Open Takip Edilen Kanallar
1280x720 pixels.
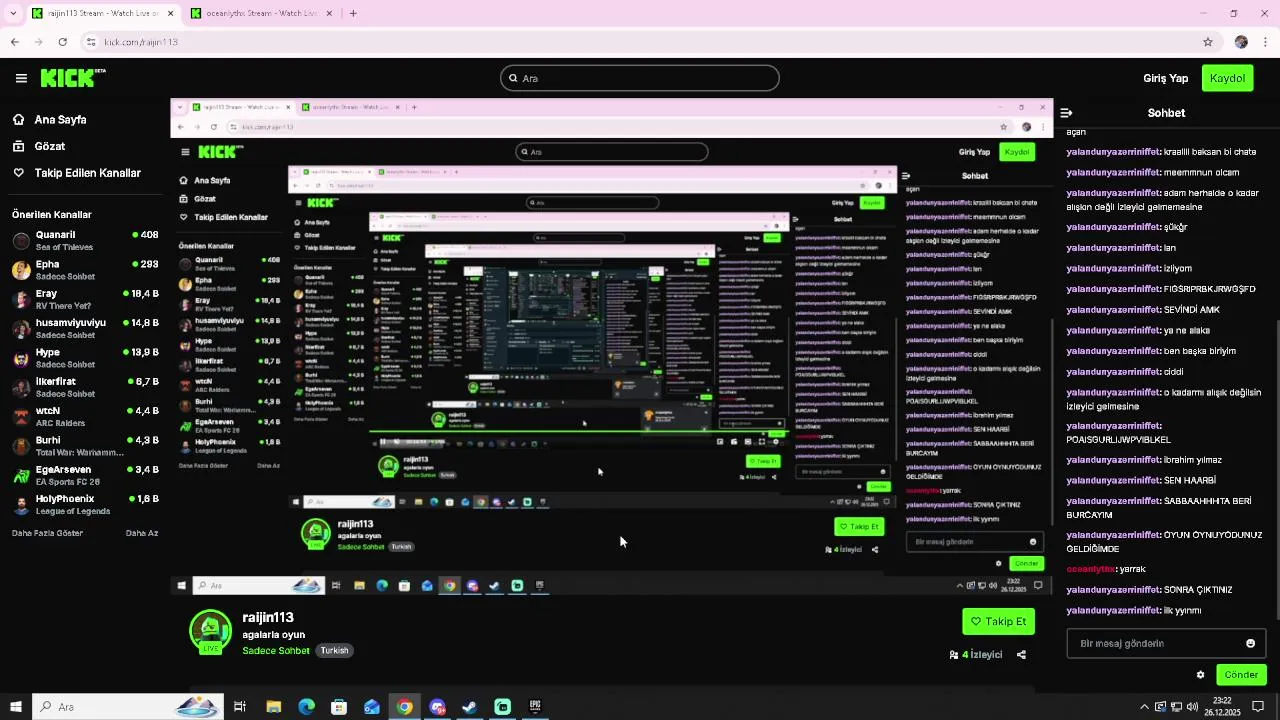pos(87,173)
